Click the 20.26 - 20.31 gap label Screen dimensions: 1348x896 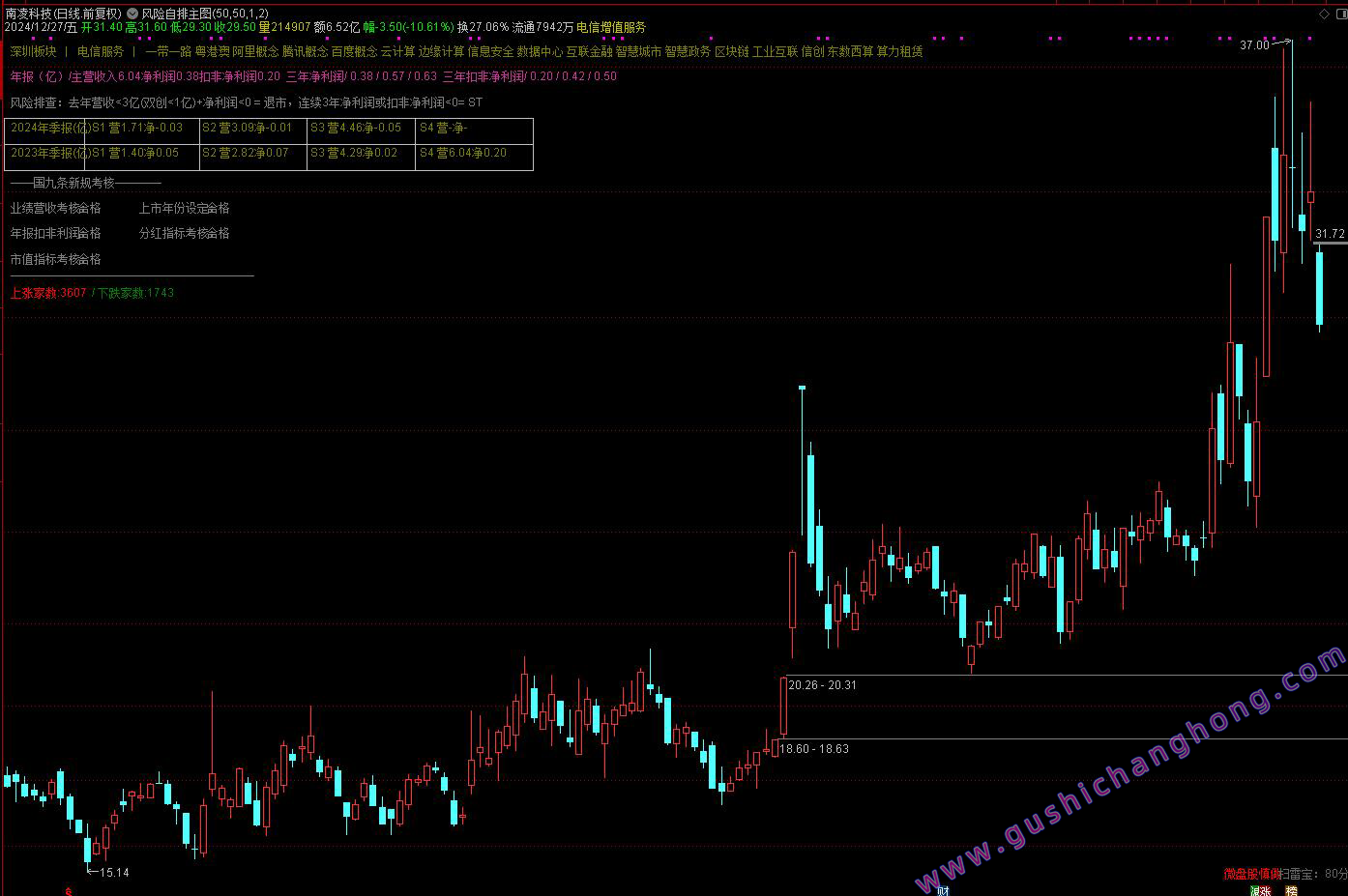(x=823, y=685)
